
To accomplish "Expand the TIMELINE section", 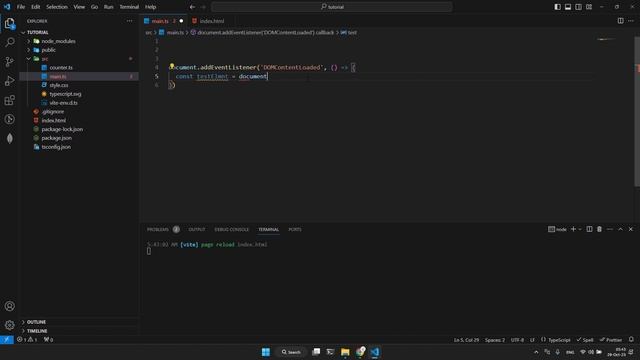I will point(37,331).
